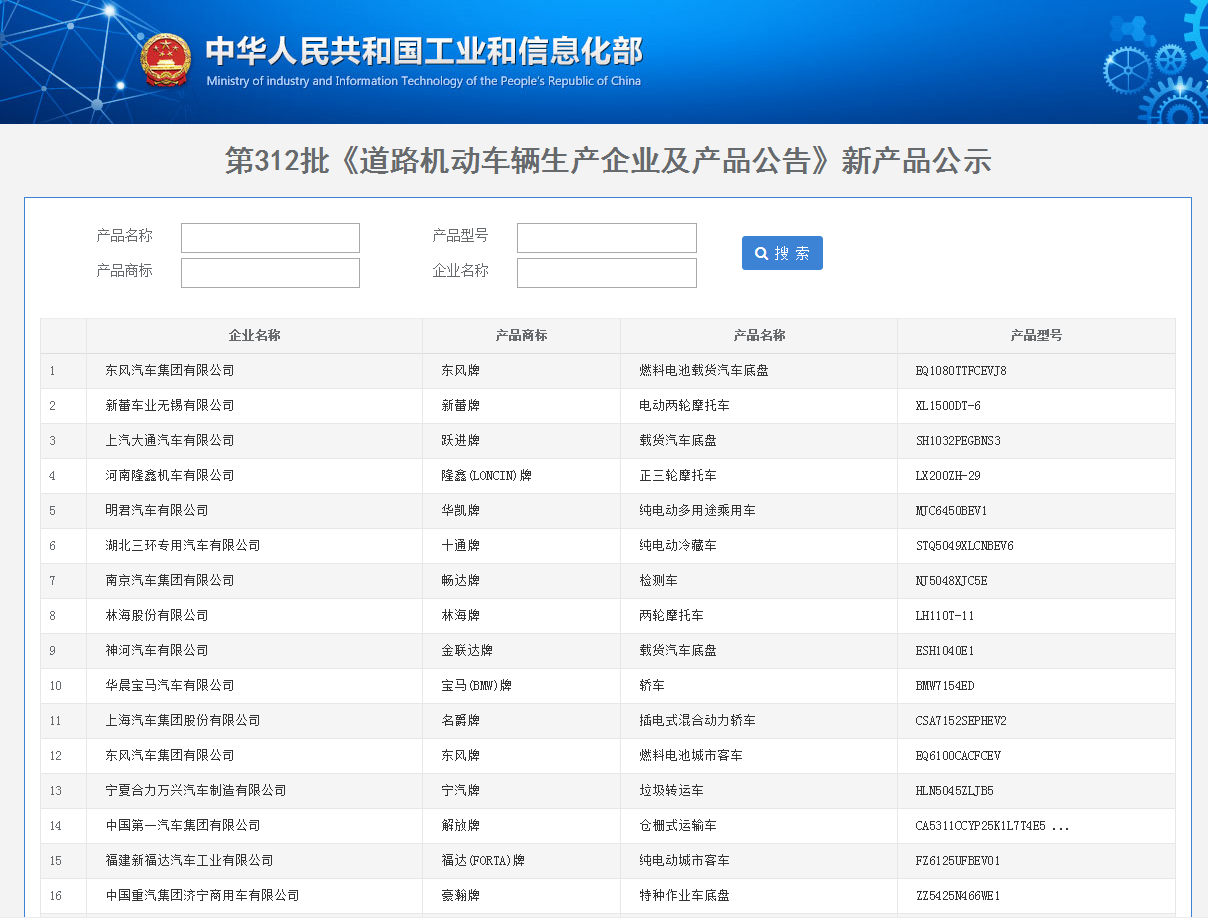This screenshot has height=922, width=1208.
Task: Click product name 电动两轮摩托车
Action: 684,406
